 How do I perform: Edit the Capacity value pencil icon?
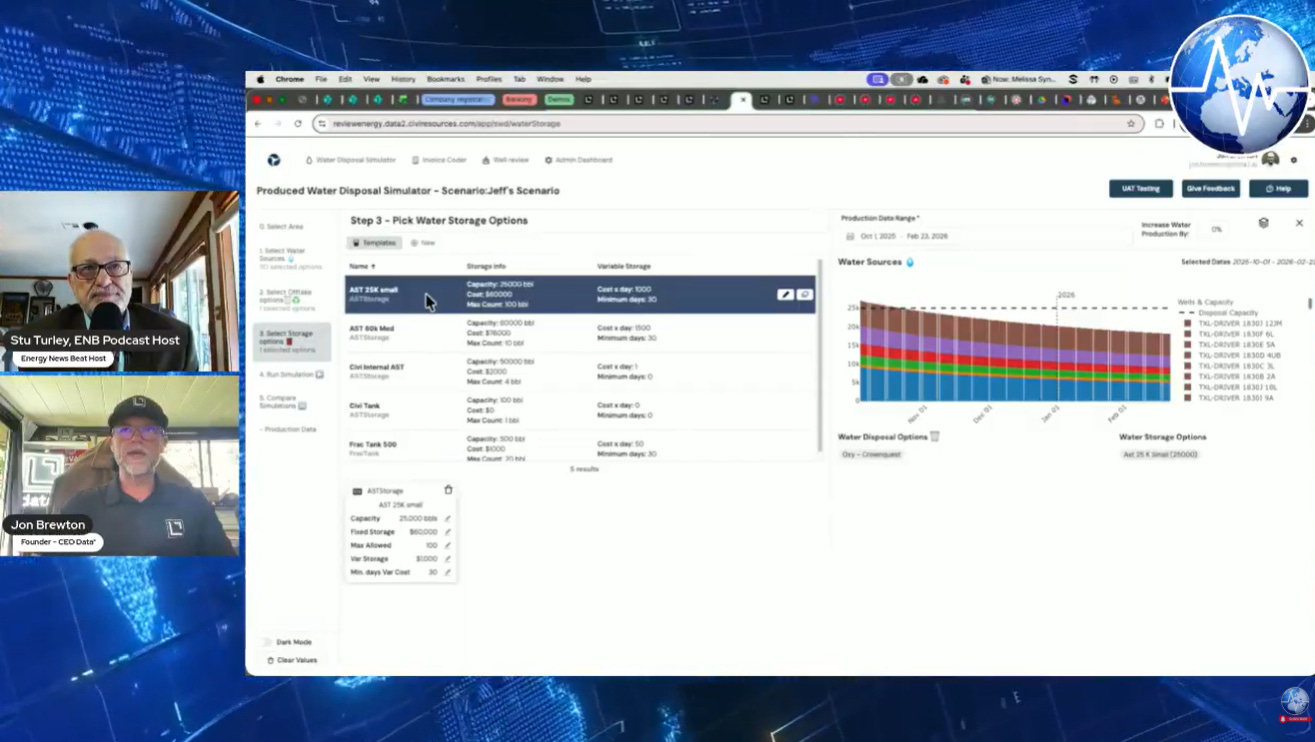click(x=447, y=519)
